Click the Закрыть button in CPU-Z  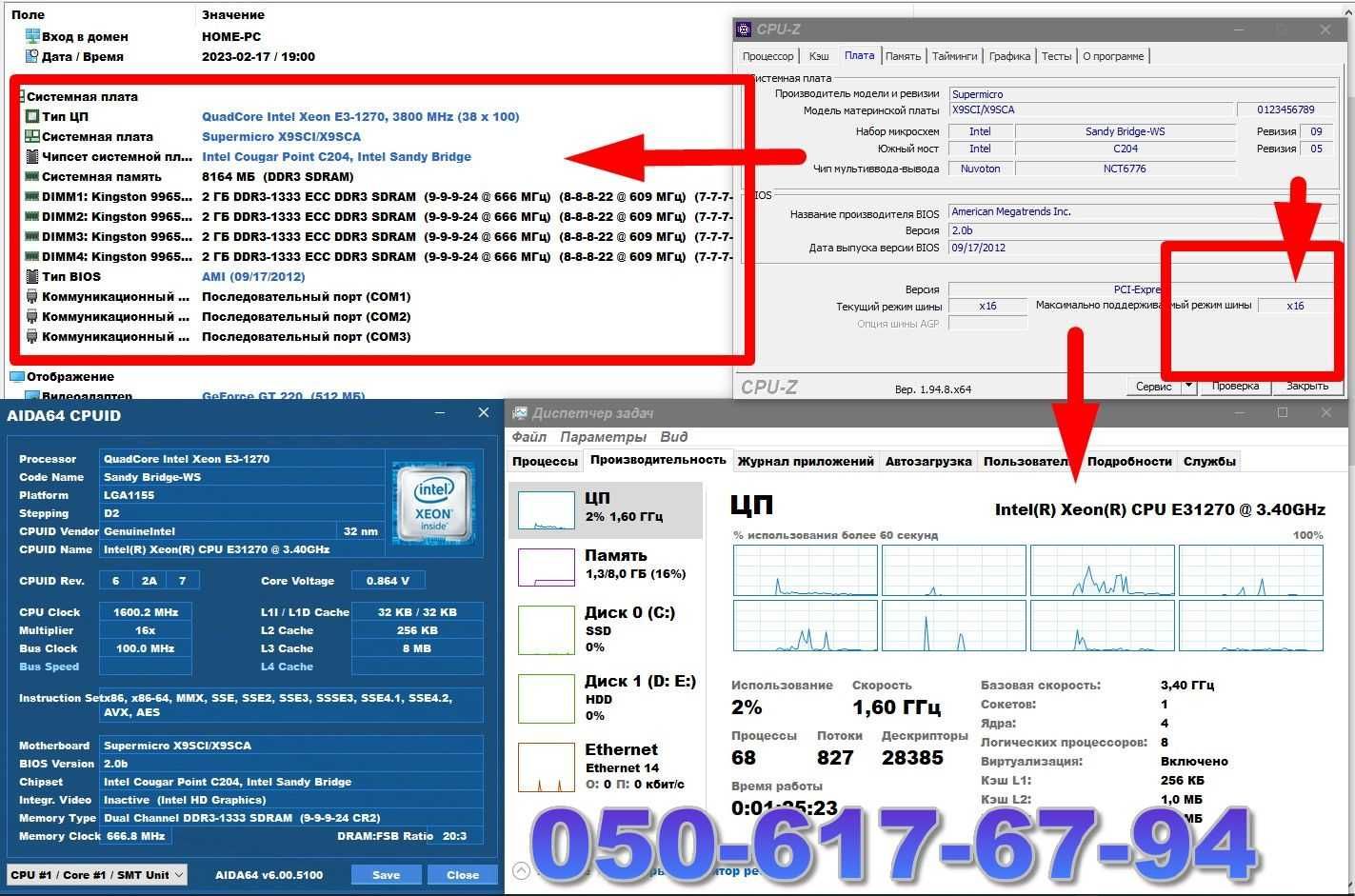tap(1306, 387)
